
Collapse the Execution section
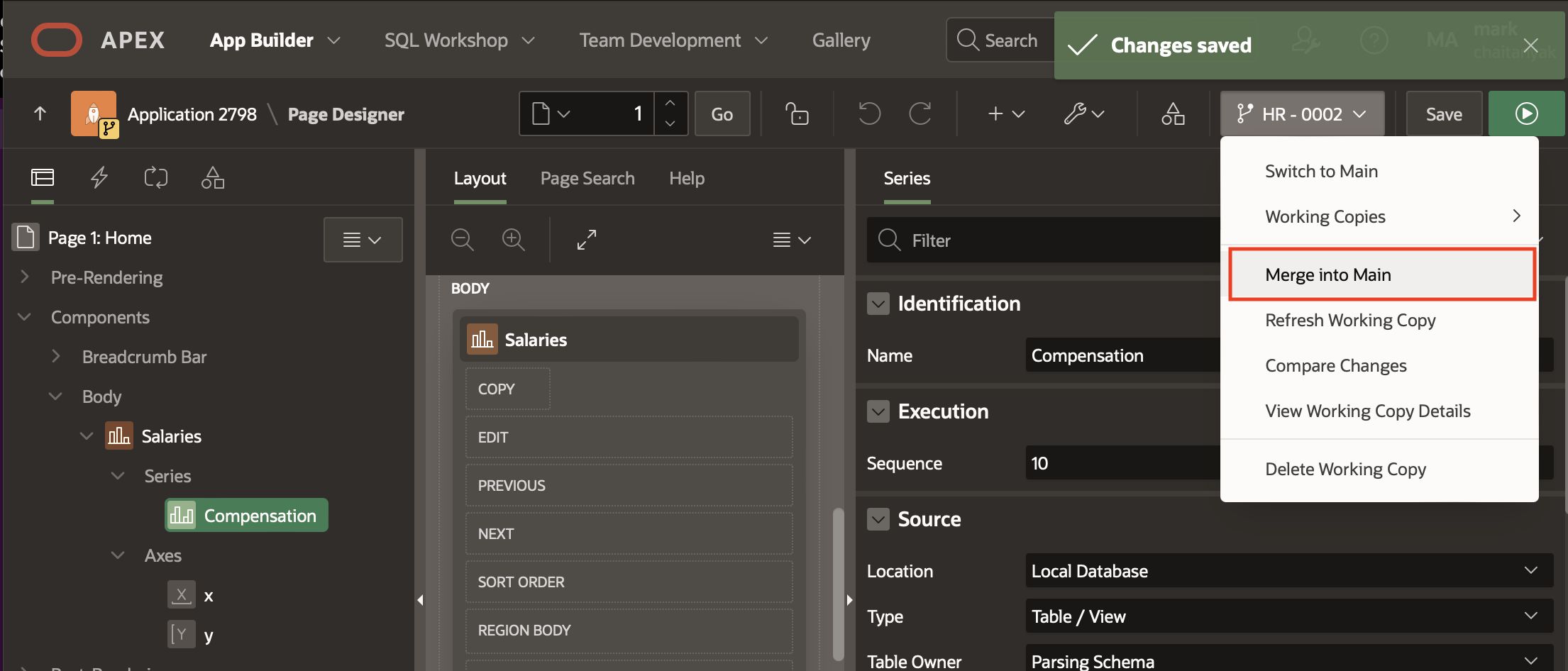click(x=878, y=411)
